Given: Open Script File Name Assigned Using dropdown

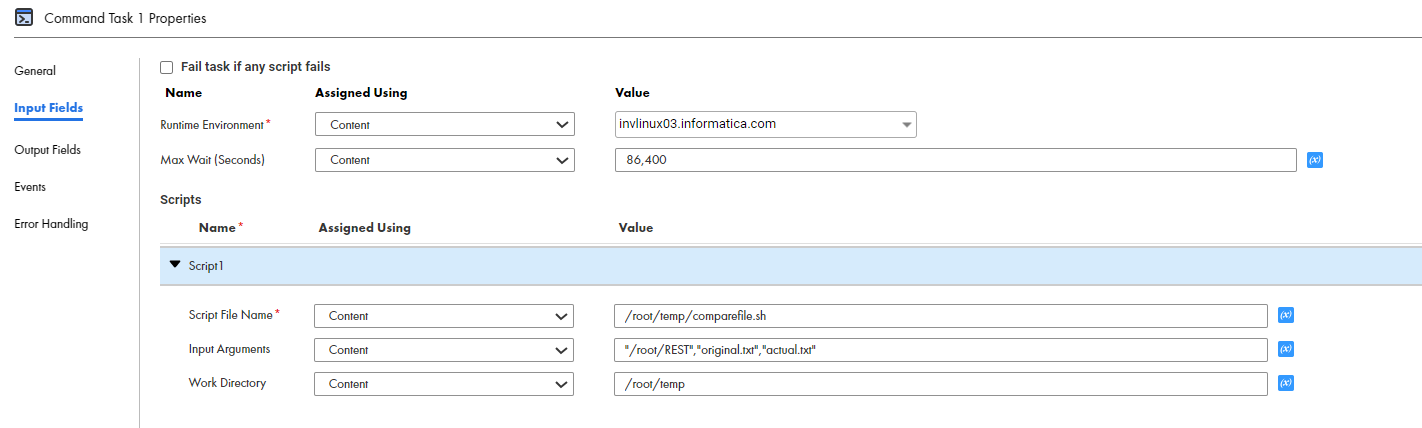Looking at the screenshot, I should [x=445, y=316].
